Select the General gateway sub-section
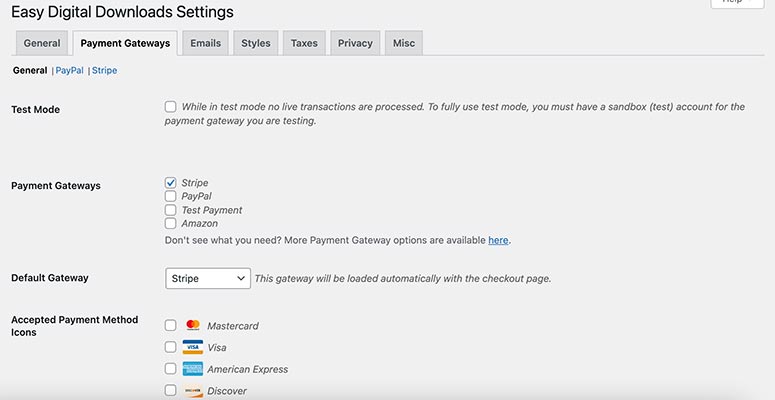 pyautogui.click(x=30, y=70)
